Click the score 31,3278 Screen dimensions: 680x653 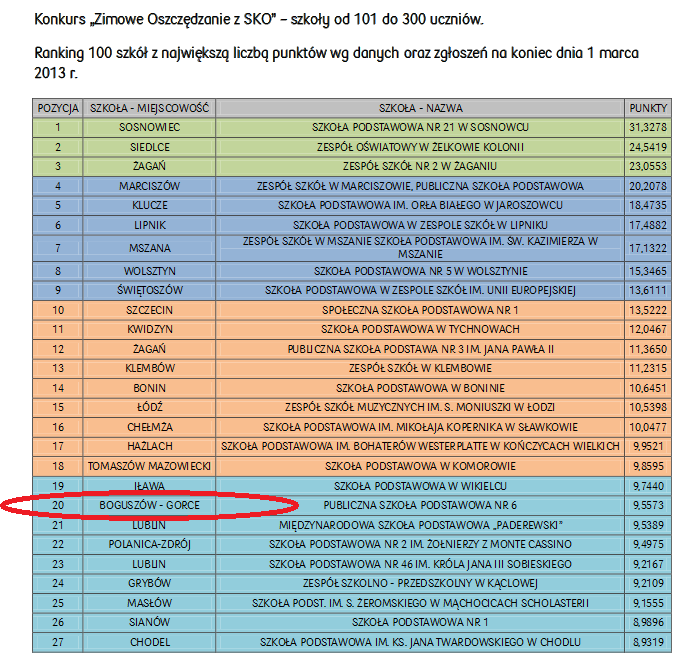tap(648, 127)
